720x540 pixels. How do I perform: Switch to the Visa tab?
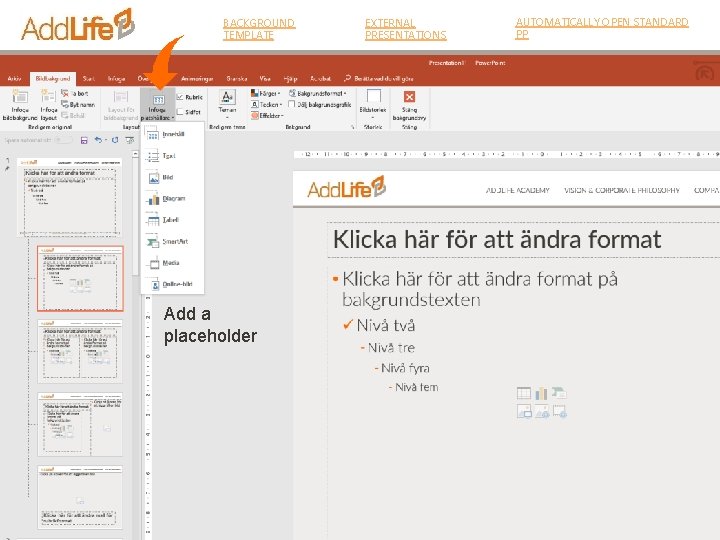coord(265,79)
